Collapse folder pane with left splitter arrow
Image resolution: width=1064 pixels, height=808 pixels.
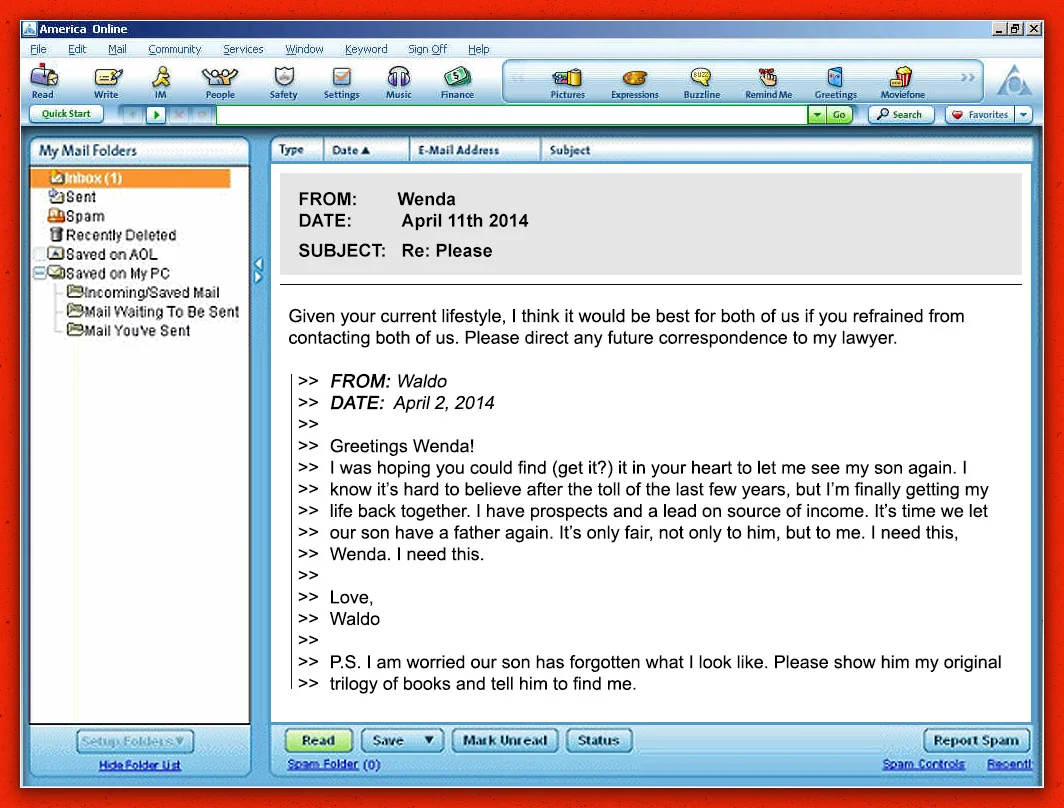(x=259, y=264)
